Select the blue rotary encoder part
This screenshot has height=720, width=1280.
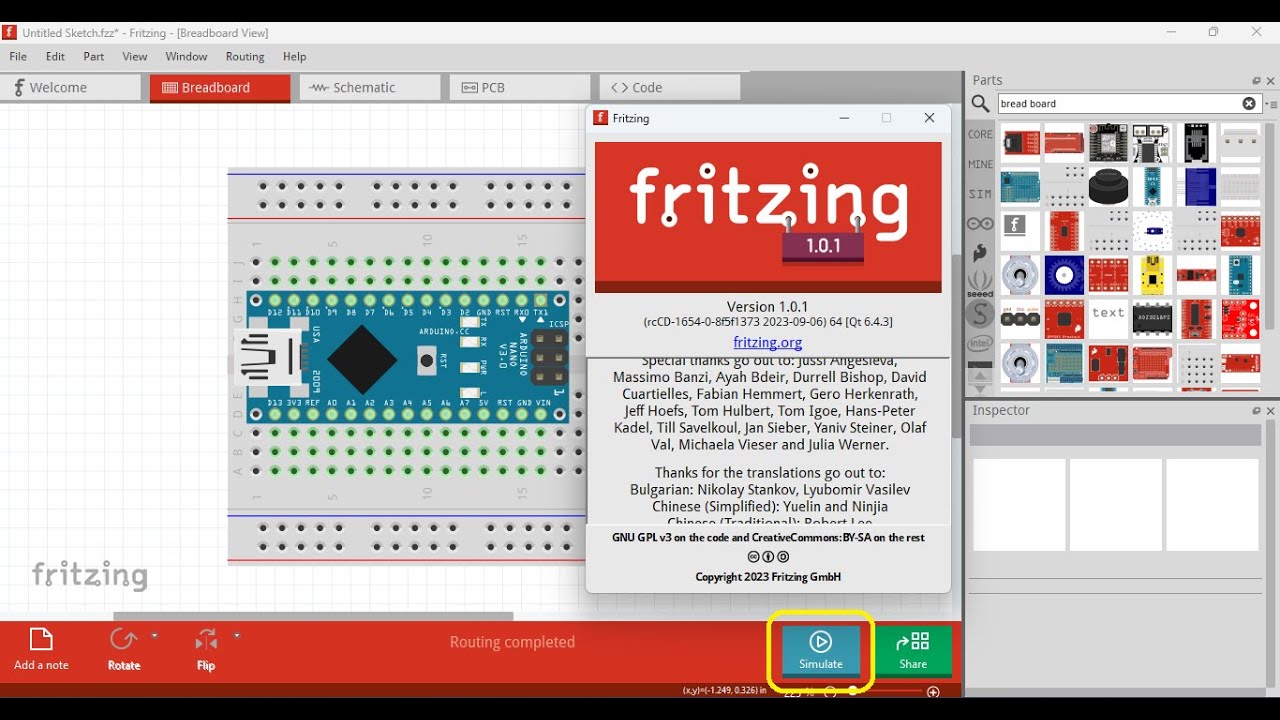[x=1064, y=275]
